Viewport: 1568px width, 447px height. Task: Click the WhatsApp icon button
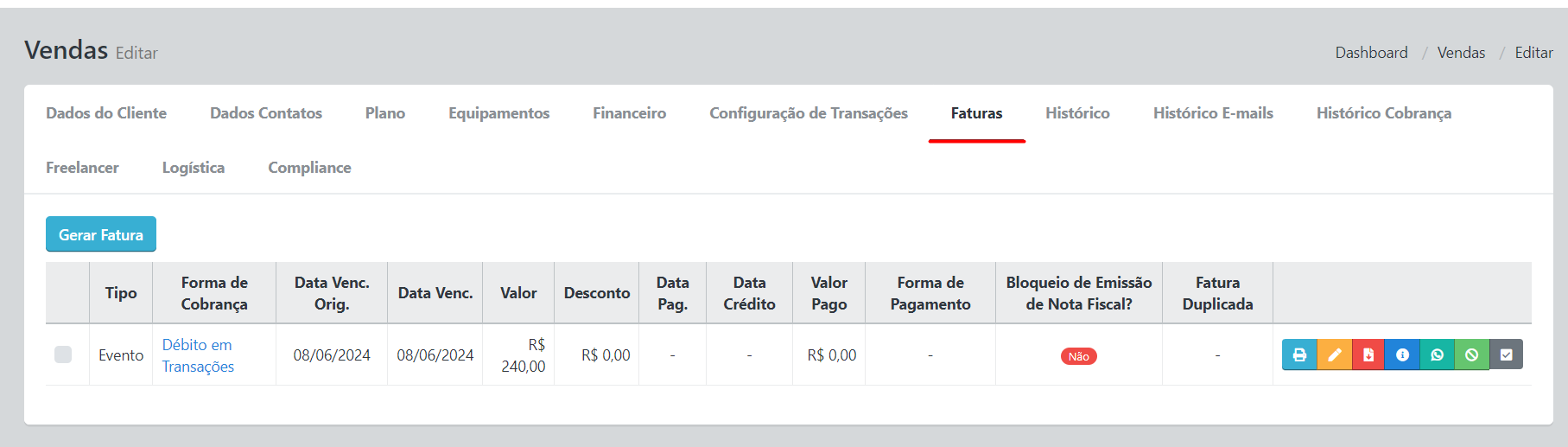[x=1437, y=354]
